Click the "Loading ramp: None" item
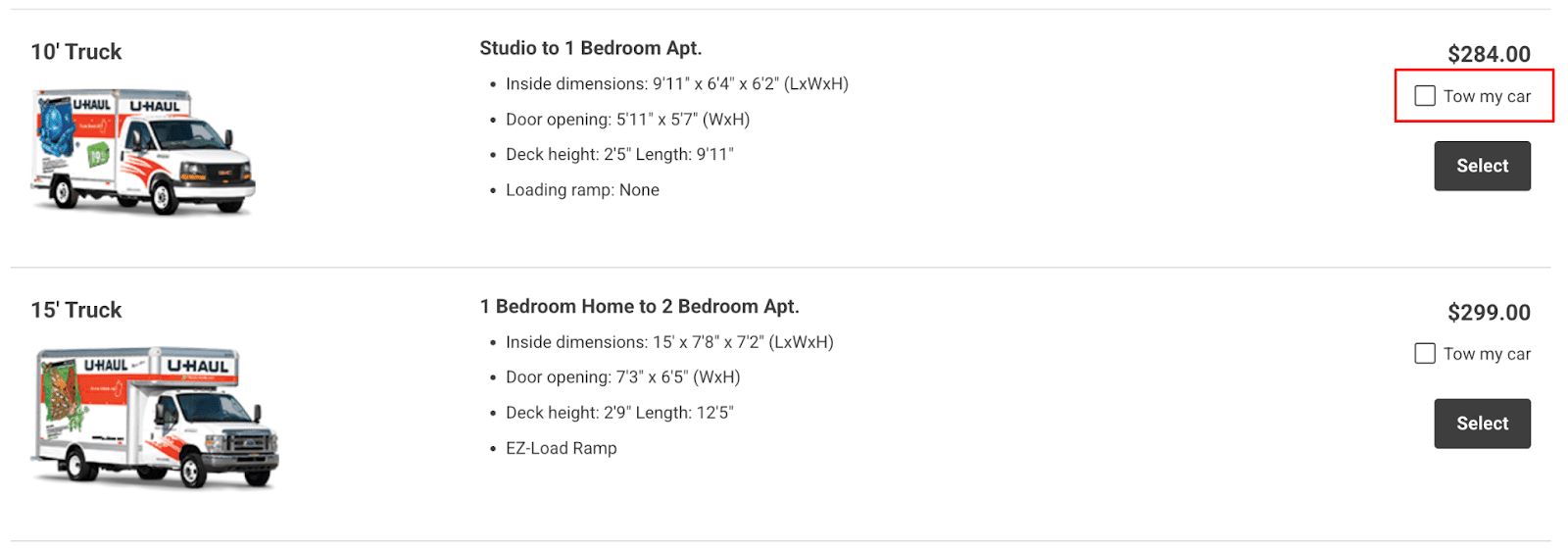The width and height of the screenshot is (1568, 551). [x=582, y=190]
